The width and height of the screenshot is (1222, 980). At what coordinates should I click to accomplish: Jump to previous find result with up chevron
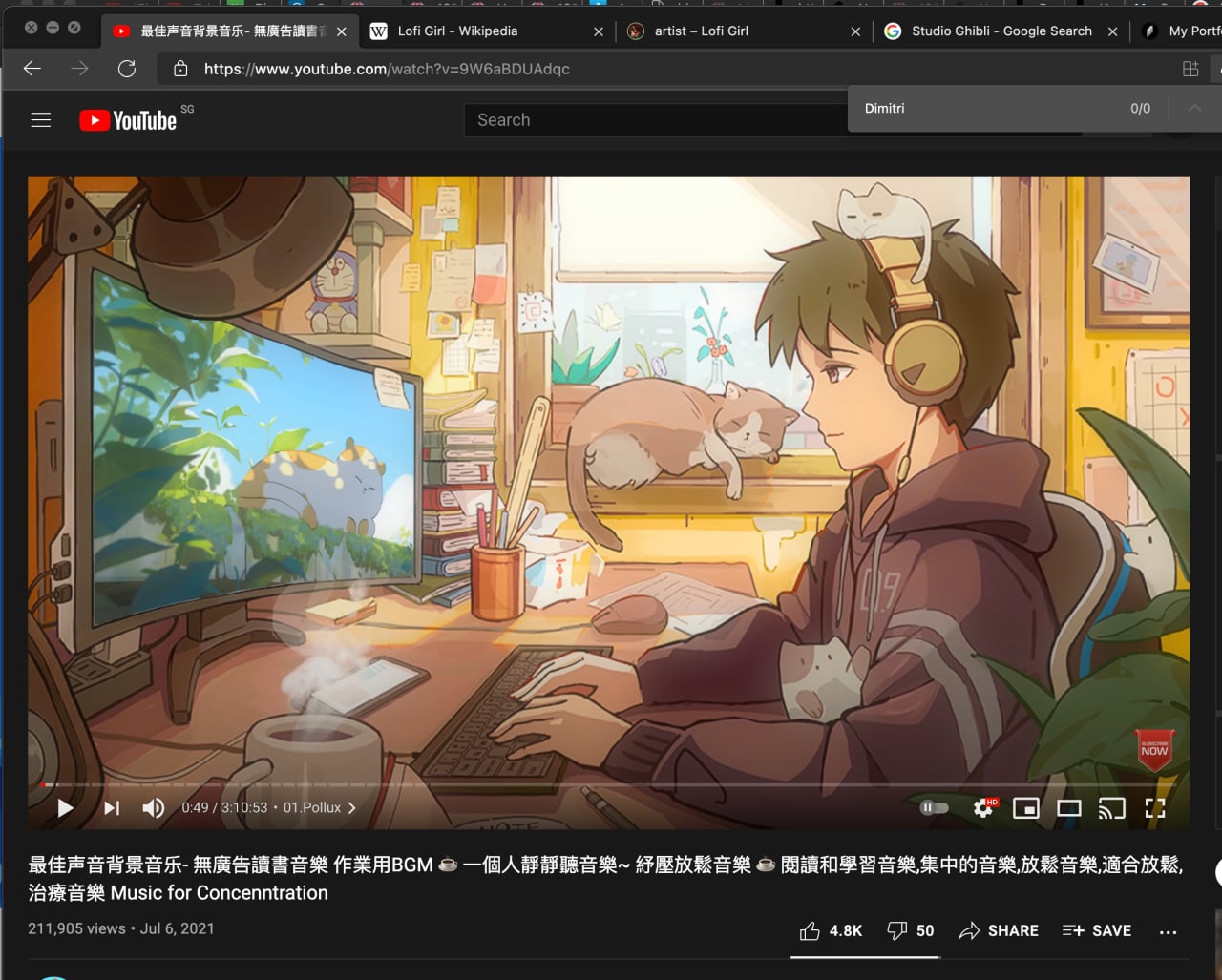coord(1194,108)
